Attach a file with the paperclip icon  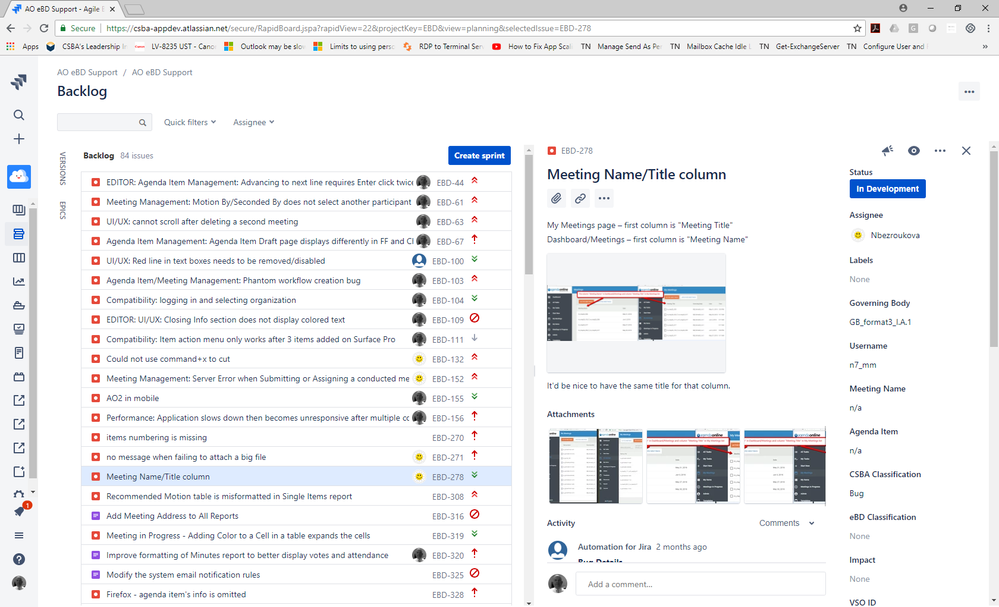click(x=557, y=198)
